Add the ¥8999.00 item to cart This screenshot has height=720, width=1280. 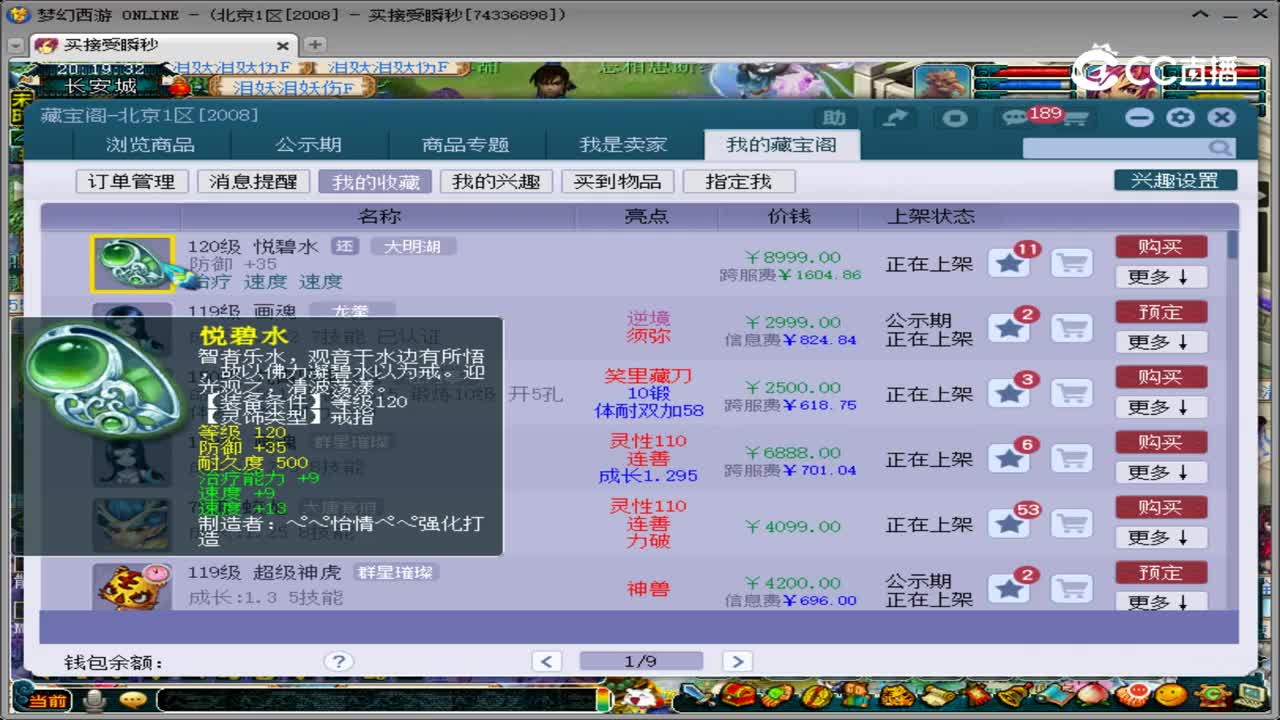click(x=1072, y=263)
